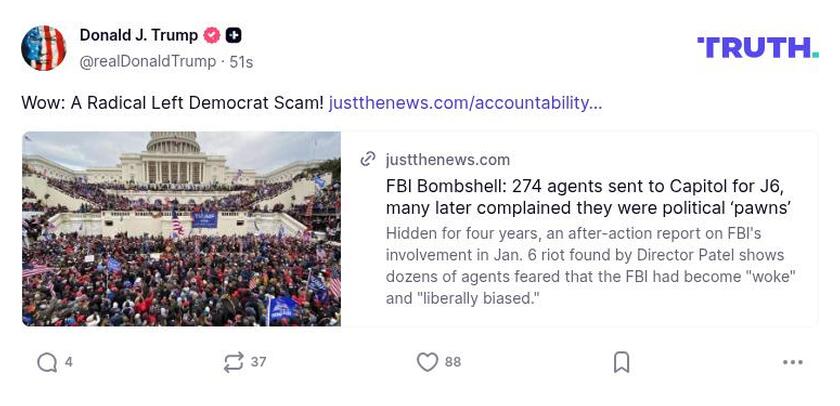Screen dimensions: 840x406
Task: Like the post with the heart icon
Action: [x=427, y=362]
